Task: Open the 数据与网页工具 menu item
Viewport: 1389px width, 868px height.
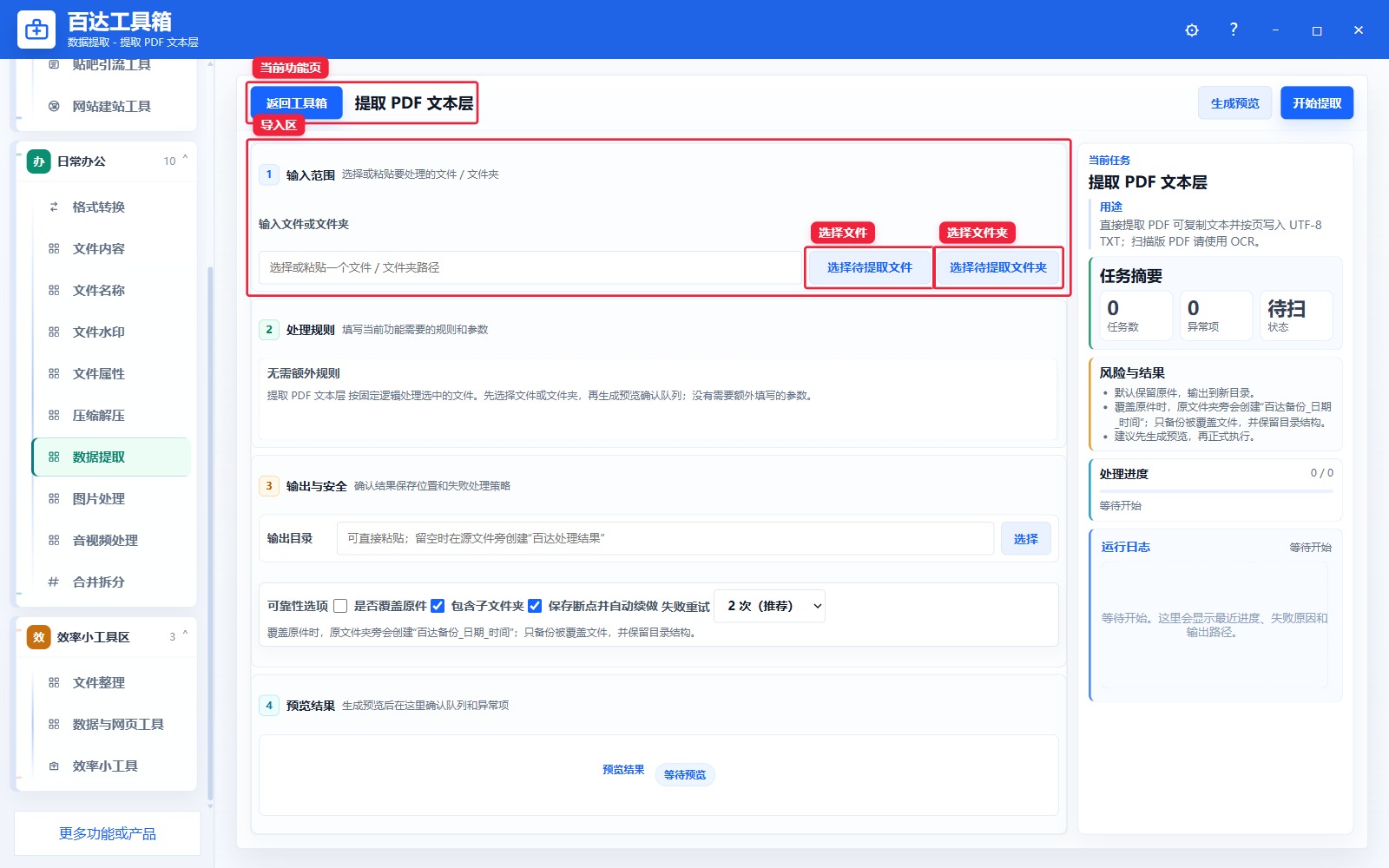Action: point(111,724)
